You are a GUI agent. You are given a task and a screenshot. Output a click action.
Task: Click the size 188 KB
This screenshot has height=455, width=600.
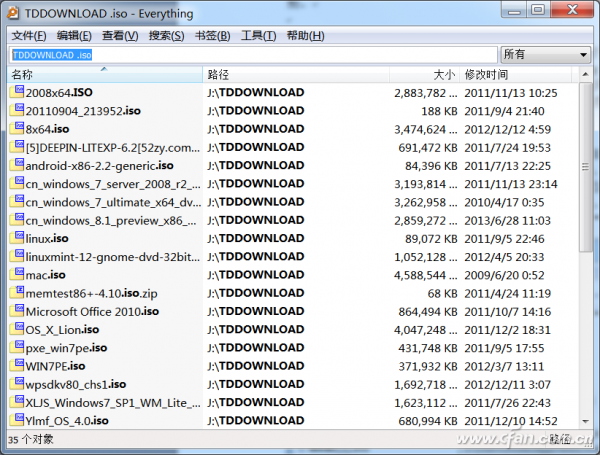click(439, 111)
